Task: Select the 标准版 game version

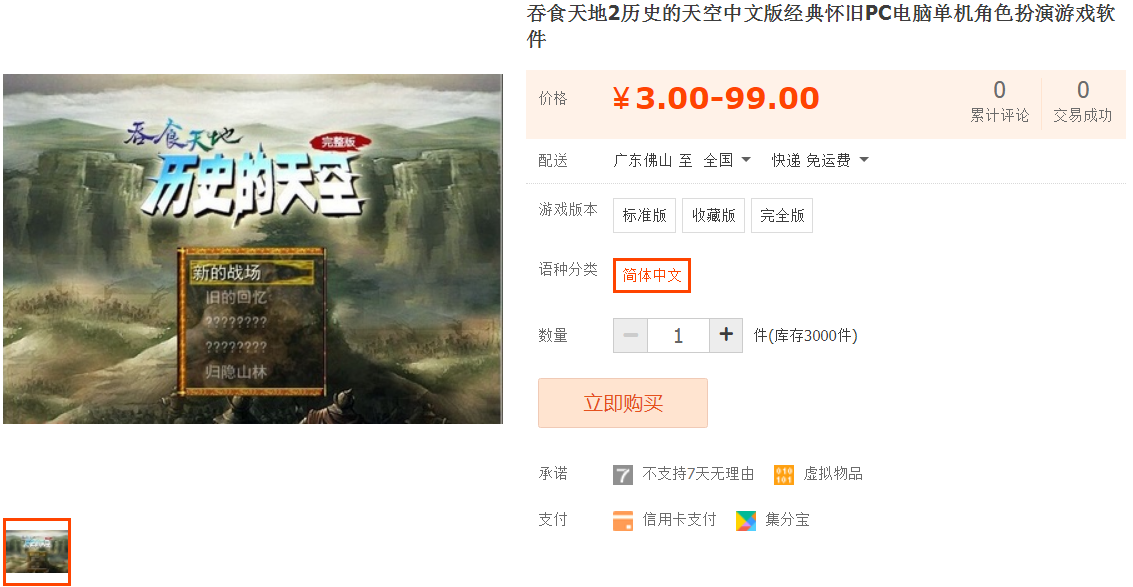Action: tap(645, 215)
